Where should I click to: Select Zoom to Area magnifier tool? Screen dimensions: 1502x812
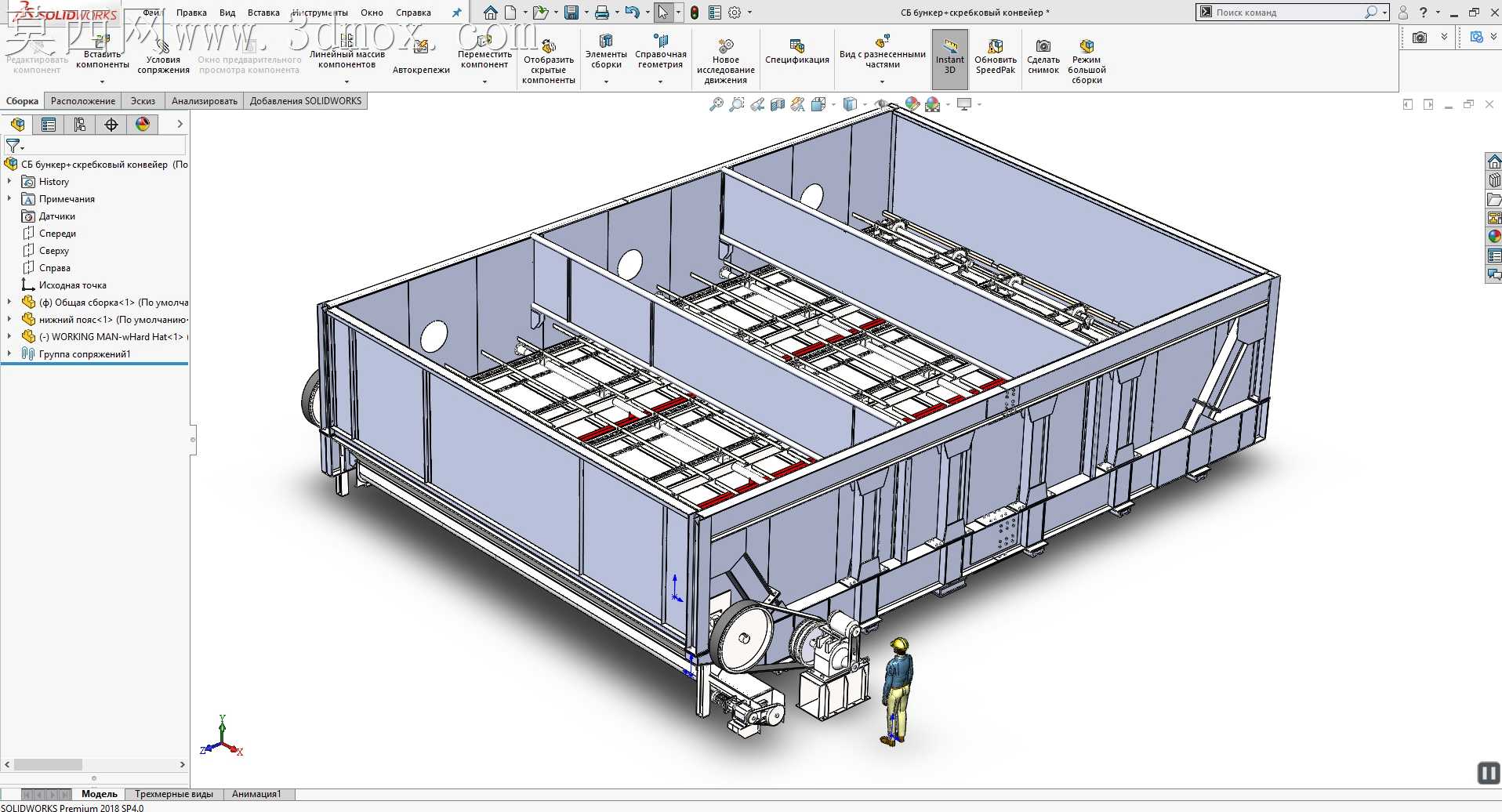736,104
